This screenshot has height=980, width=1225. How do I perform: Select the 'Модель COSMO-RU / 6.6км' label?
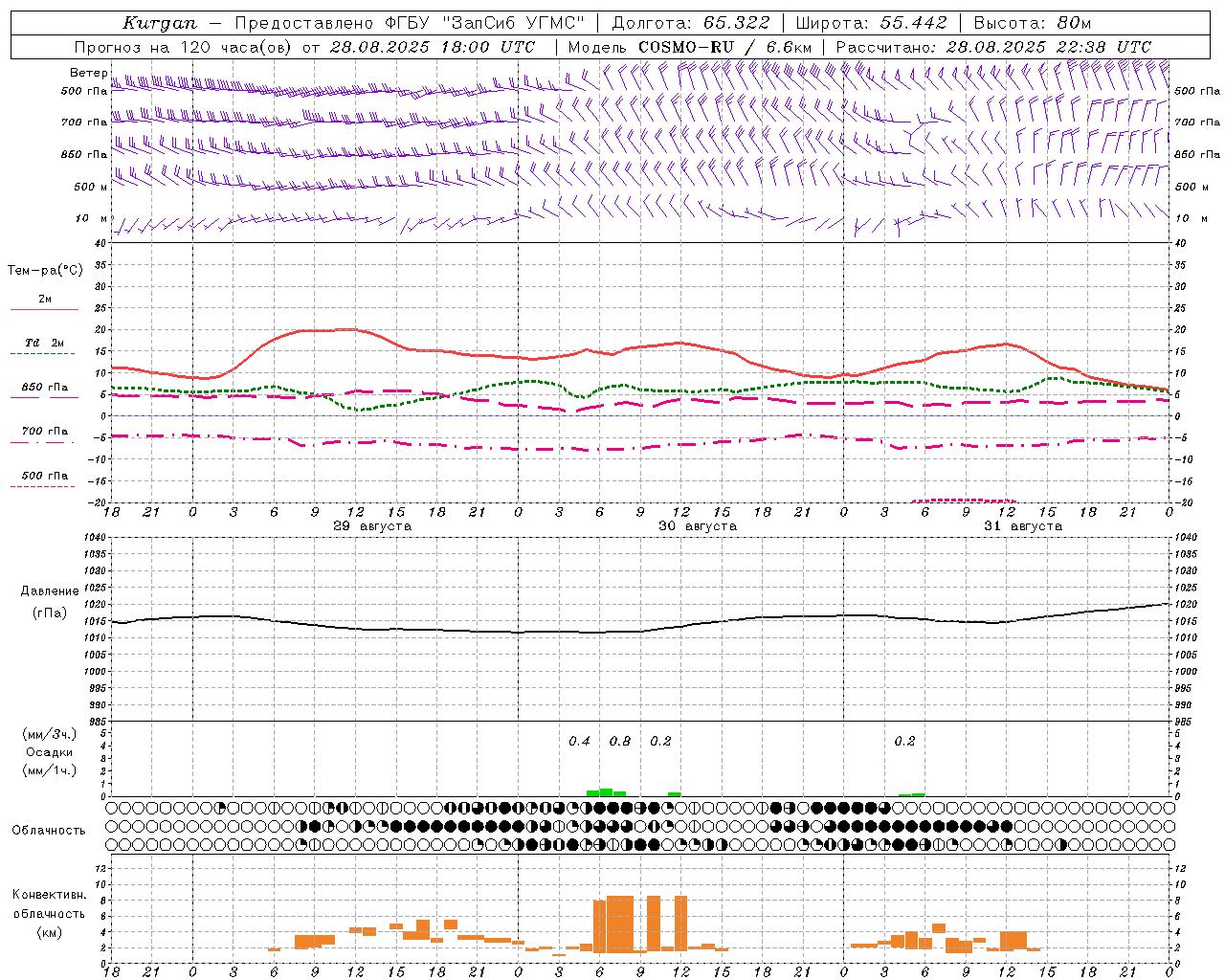689,47
